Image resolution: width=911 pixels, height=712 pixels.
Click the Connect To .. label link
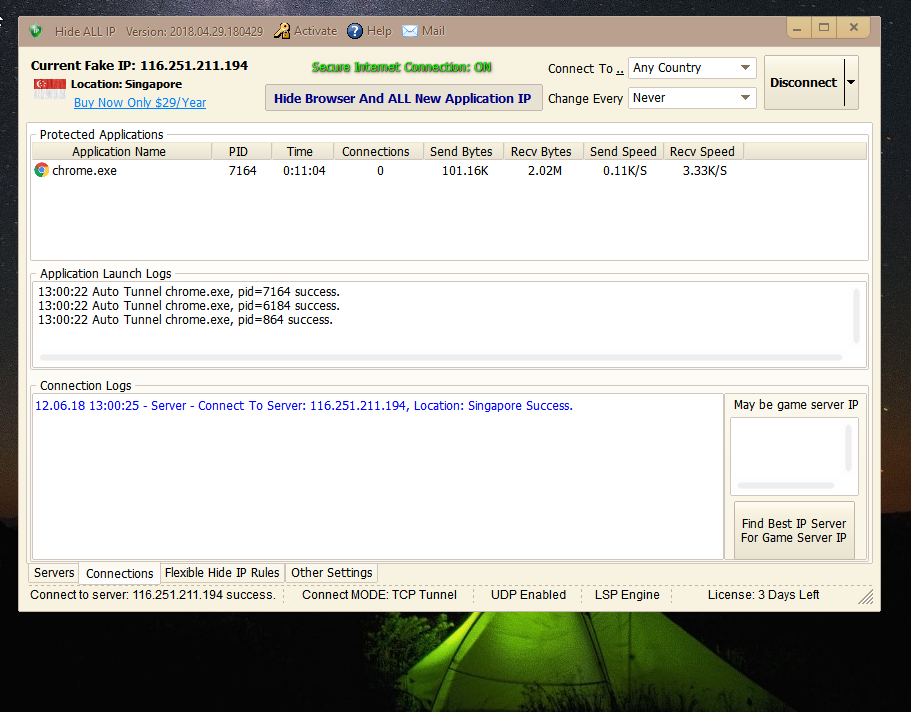tap(586, 69)
